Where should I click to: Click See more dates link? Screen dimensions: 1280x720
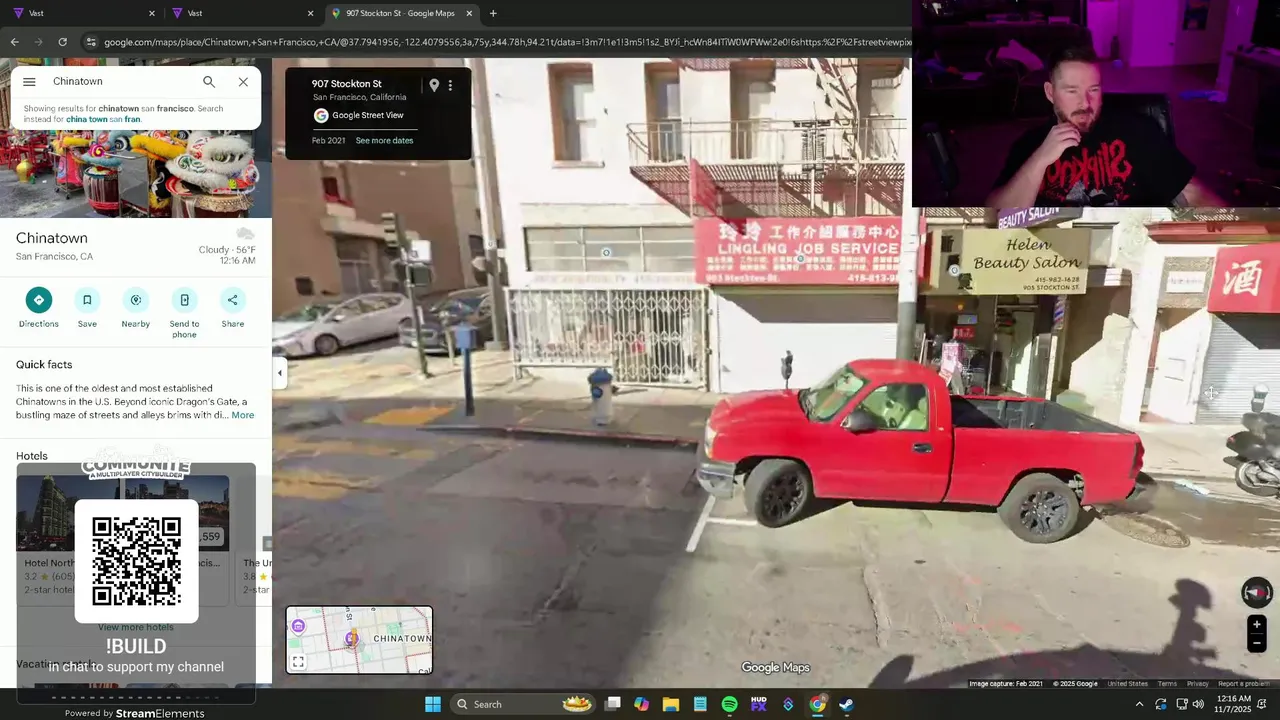point(384,141)
